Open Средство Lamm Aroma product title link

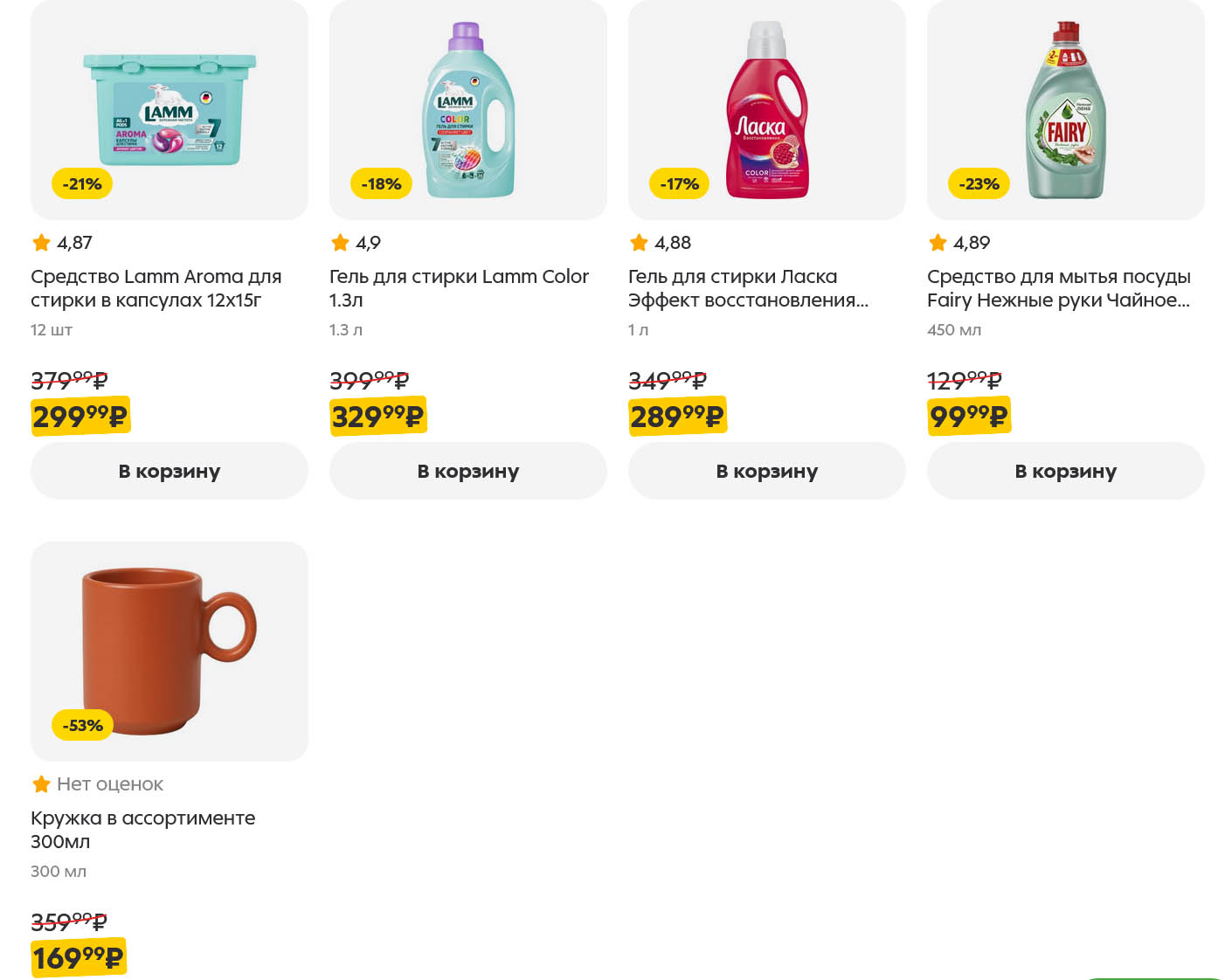[156, 288]
